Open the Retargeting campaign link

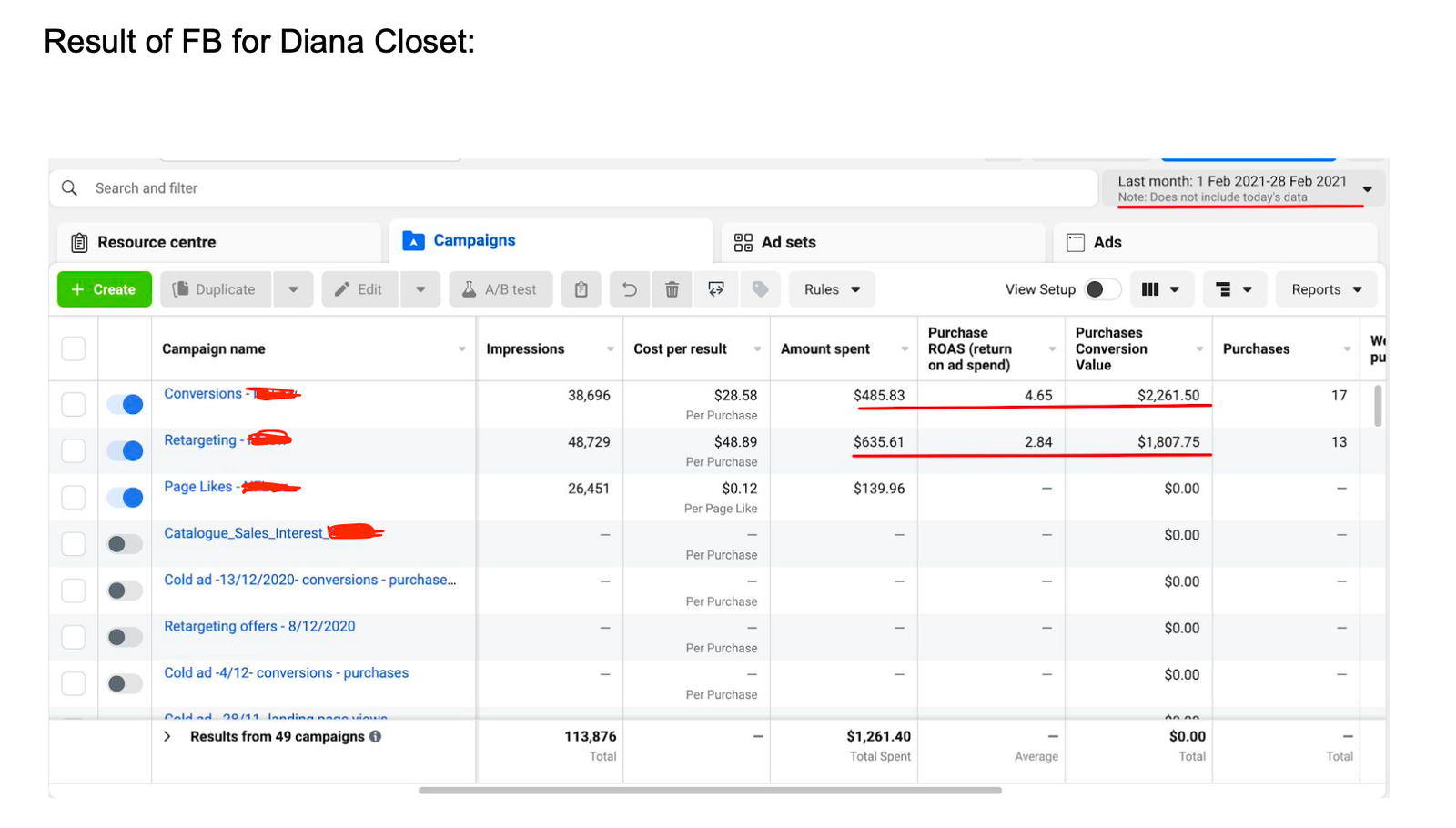coord(227,440)
